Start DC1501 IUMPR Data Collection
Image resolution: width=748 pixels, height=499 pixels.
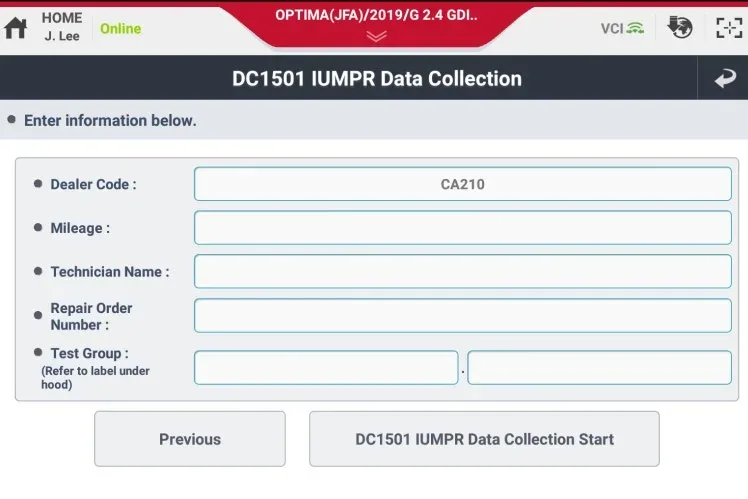pyautogui.click(x=484, y=439)
